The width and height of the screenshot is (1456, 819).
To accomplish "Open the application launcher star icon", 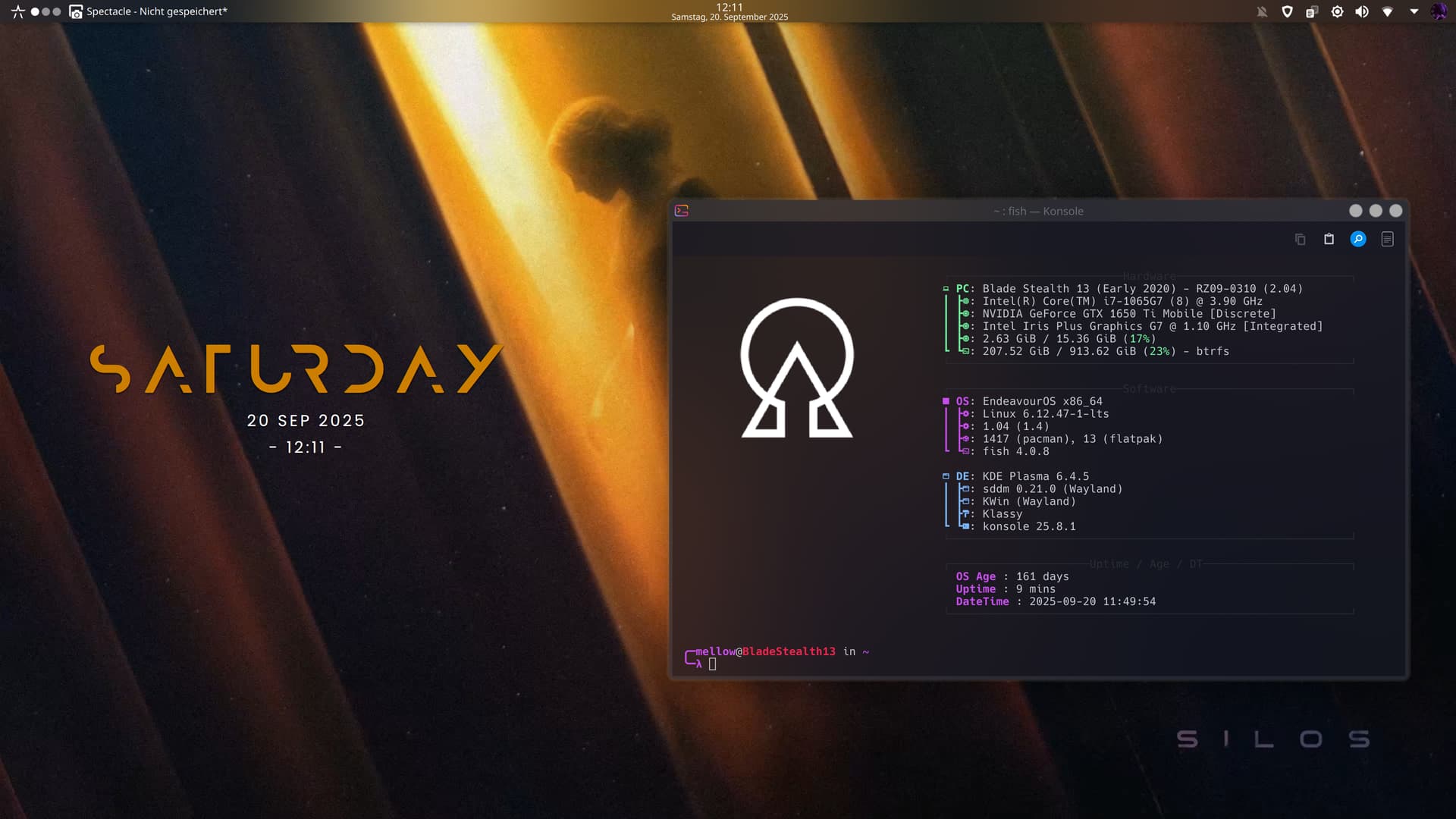I will [x=17, y=11].
